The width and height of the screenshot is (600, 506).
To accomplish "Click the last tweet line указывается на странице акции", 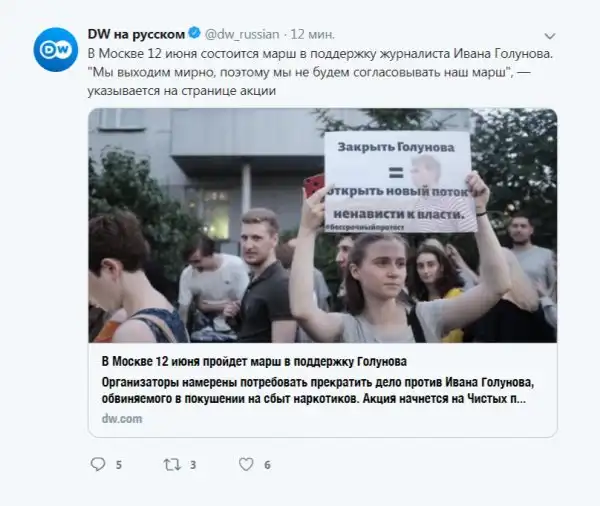I will pyautogui.click(x=182, y=91).
